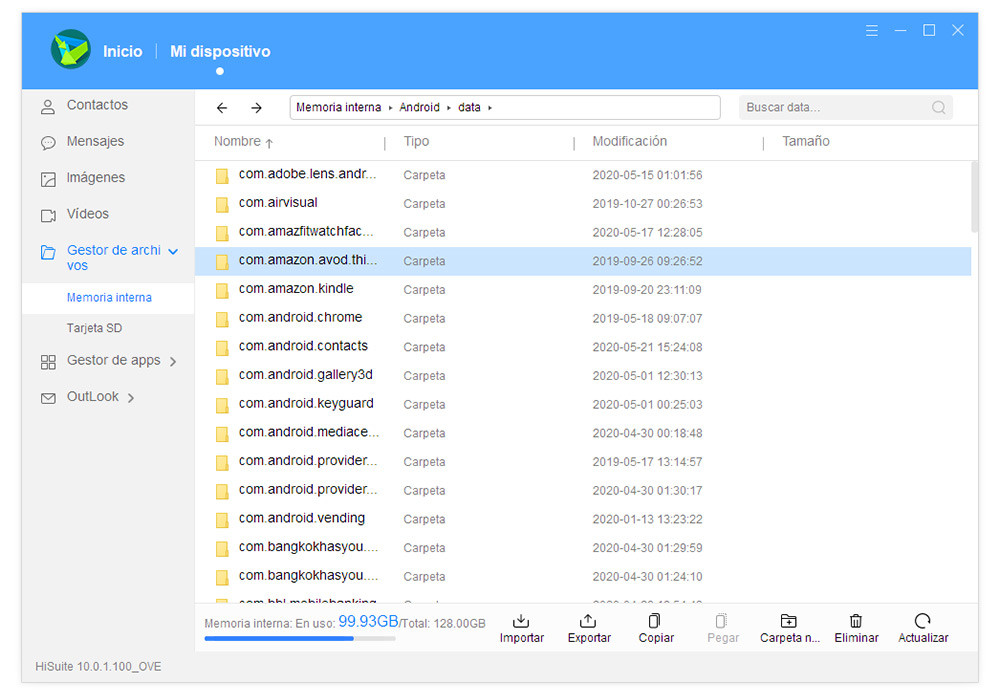The image size is (1000, 698).
Task: Open Imágenes from the sidebar
Action: pos(95,177)
